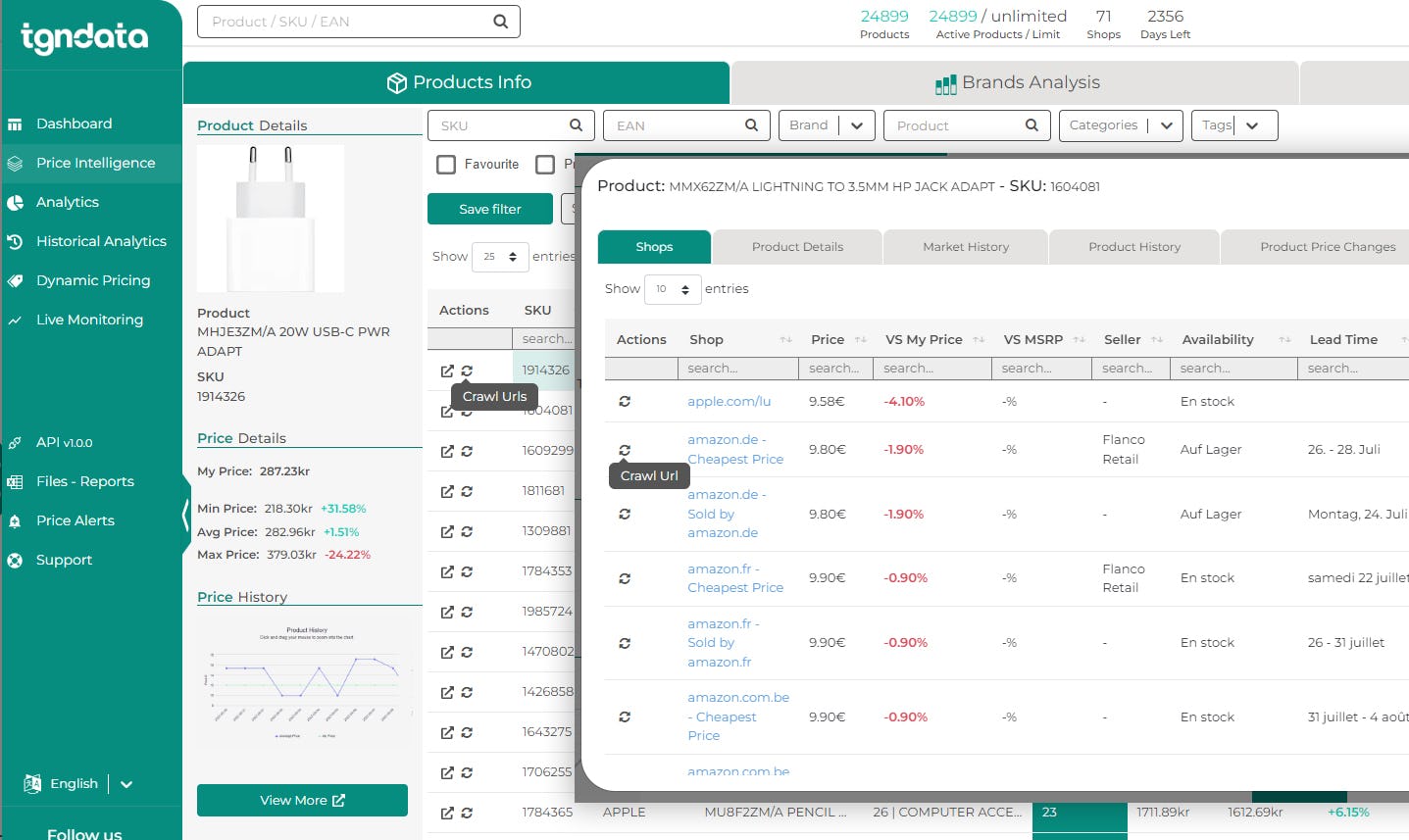Collapse the sidebar with the arrow handle
This screenshot has width=1409, height=840.
pos(185,514)
